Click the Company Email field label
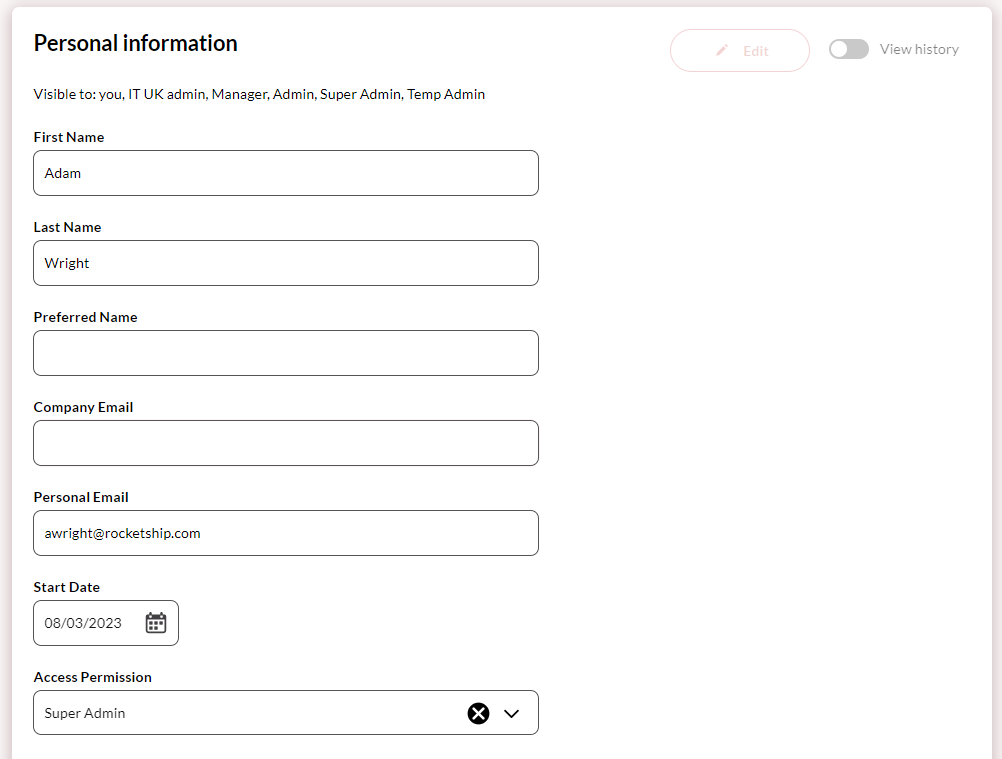This screenshot has height=759, width=1002. click(x=83, y=407)
